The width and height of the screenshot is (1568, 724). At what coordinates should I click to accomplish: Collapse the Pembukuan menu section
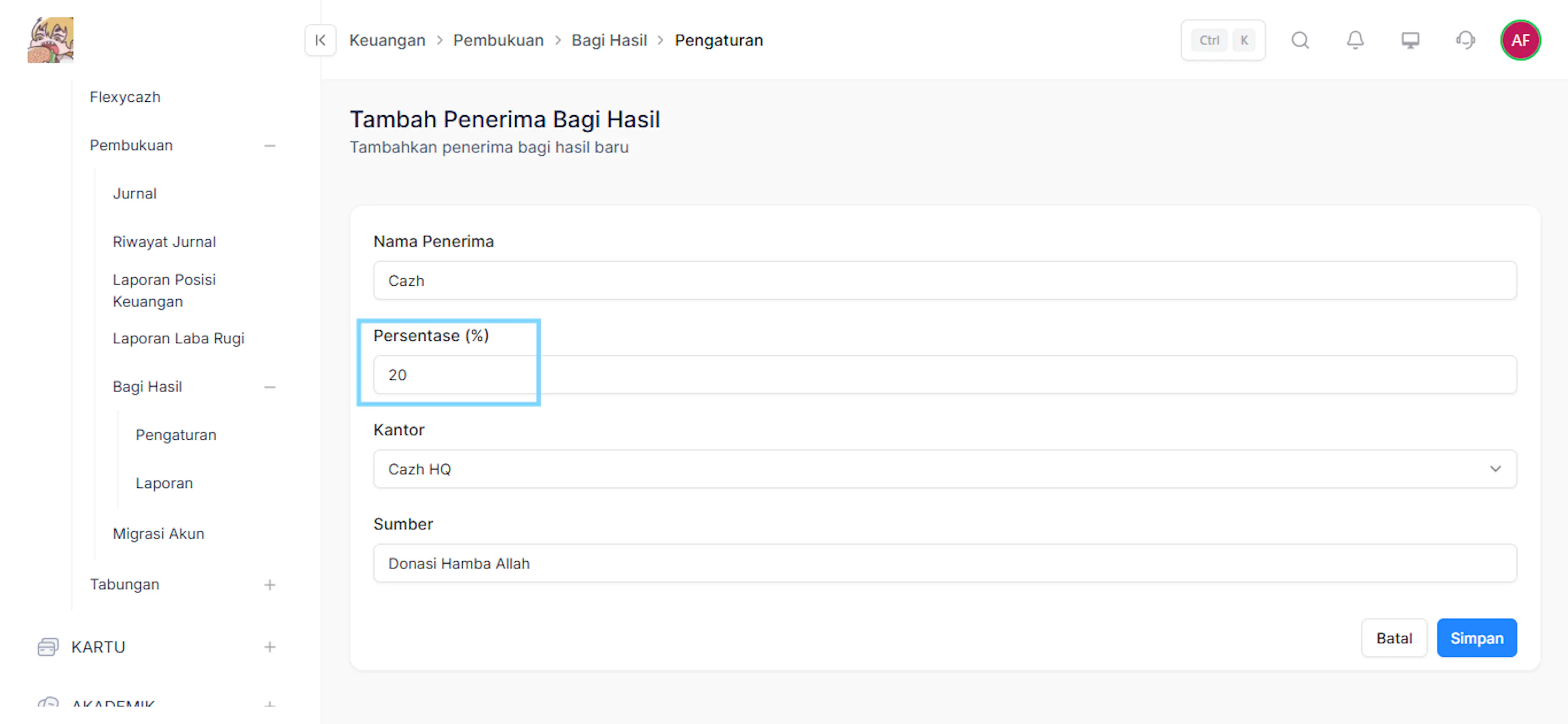click(269, 145)
